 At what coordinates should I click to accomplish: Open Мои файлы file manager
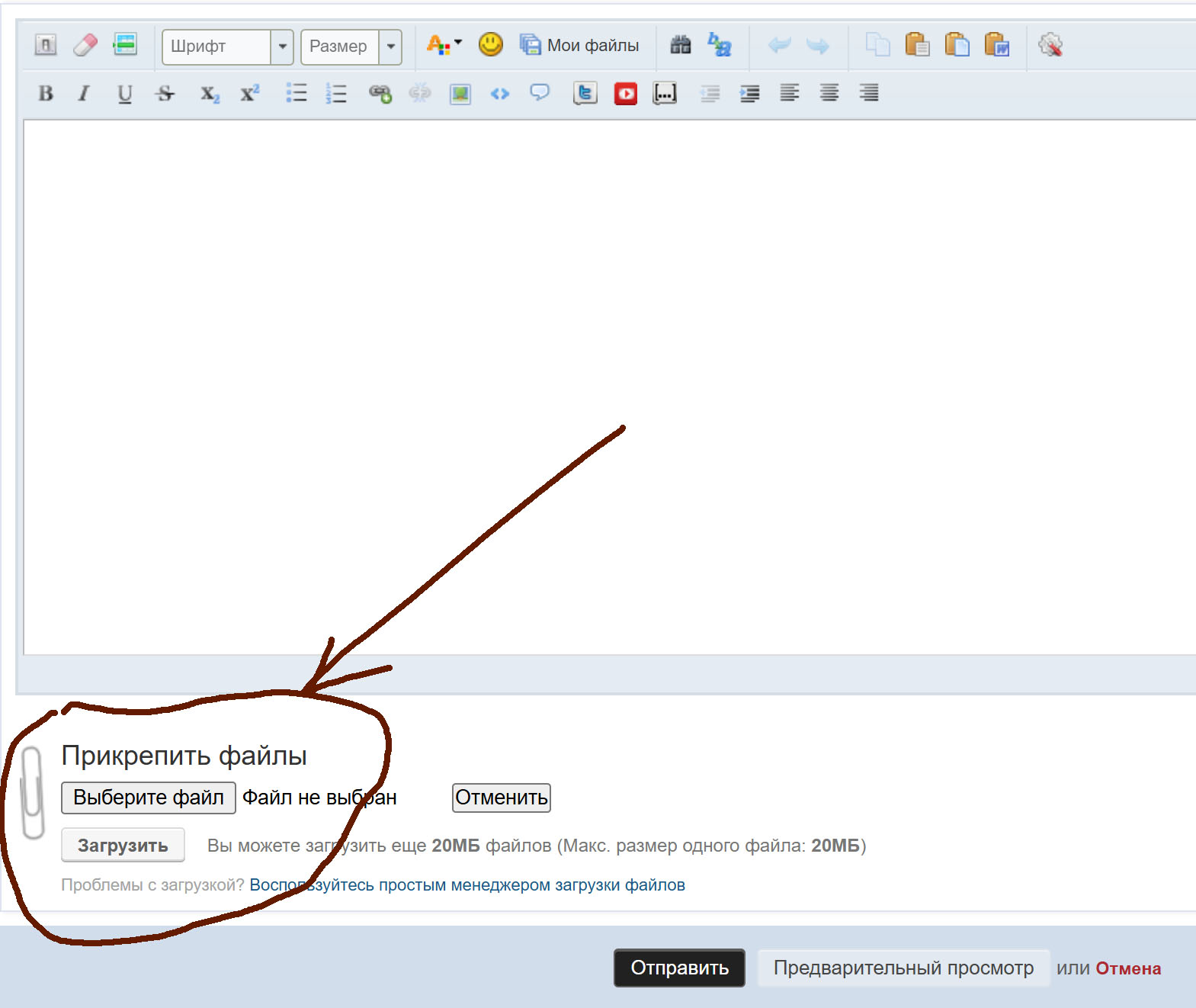click(x=579, y=46)
